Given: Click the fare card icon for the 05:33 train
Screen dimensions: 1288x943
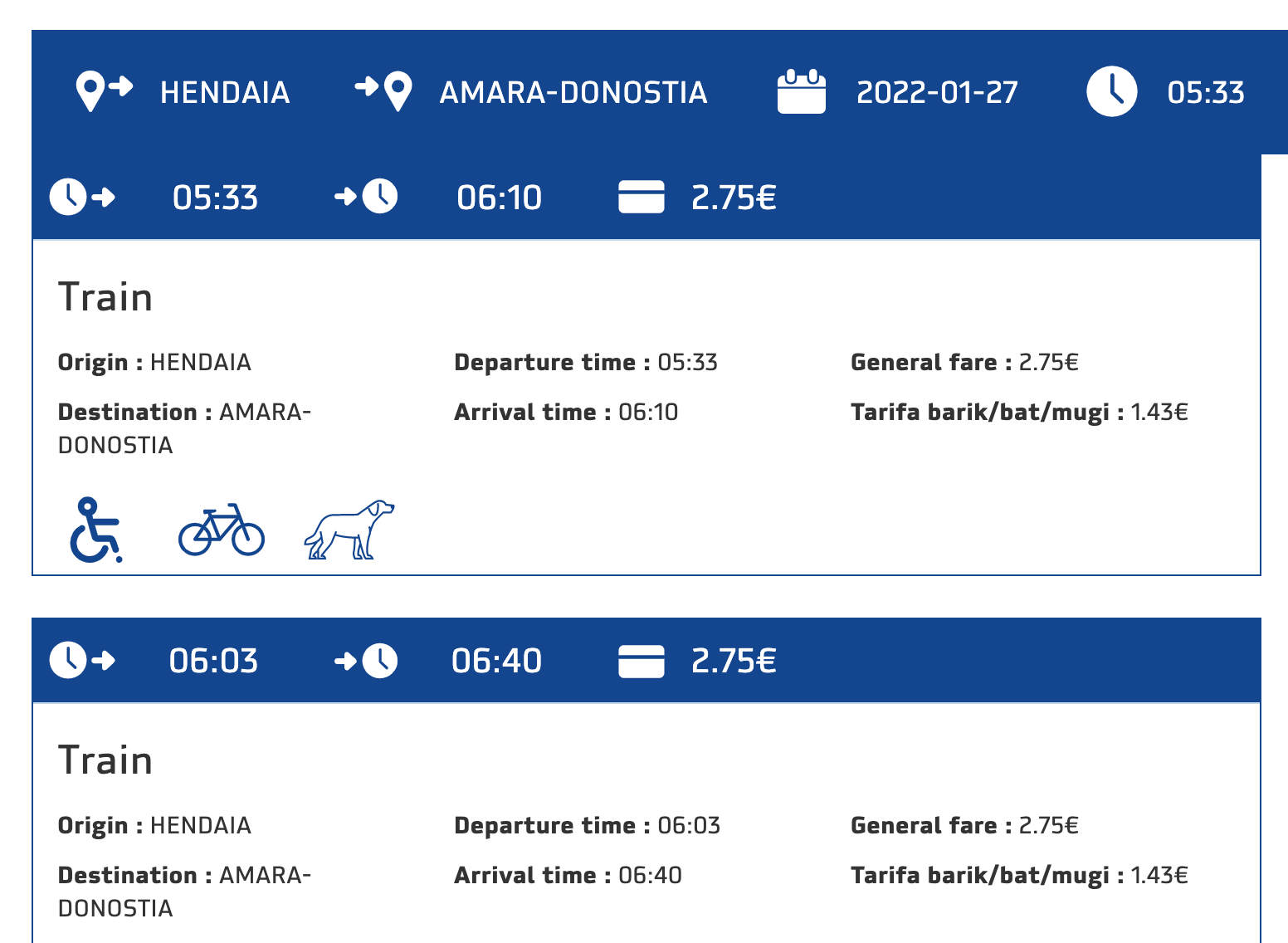Looking at the screenshot, I should [641, 198].
